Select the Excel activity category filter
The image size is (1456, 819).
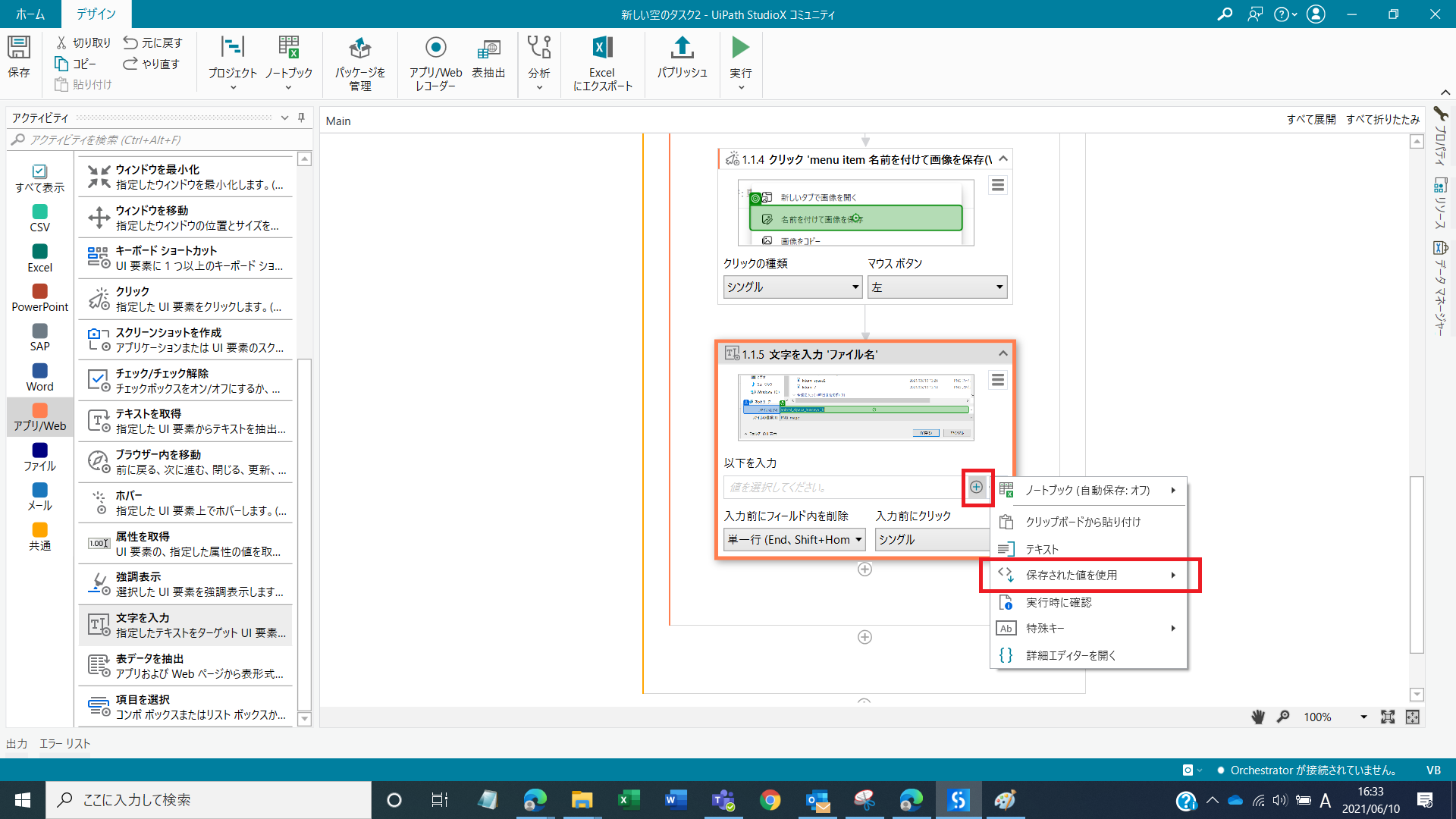pyautogui.click(x=39, y=258)
